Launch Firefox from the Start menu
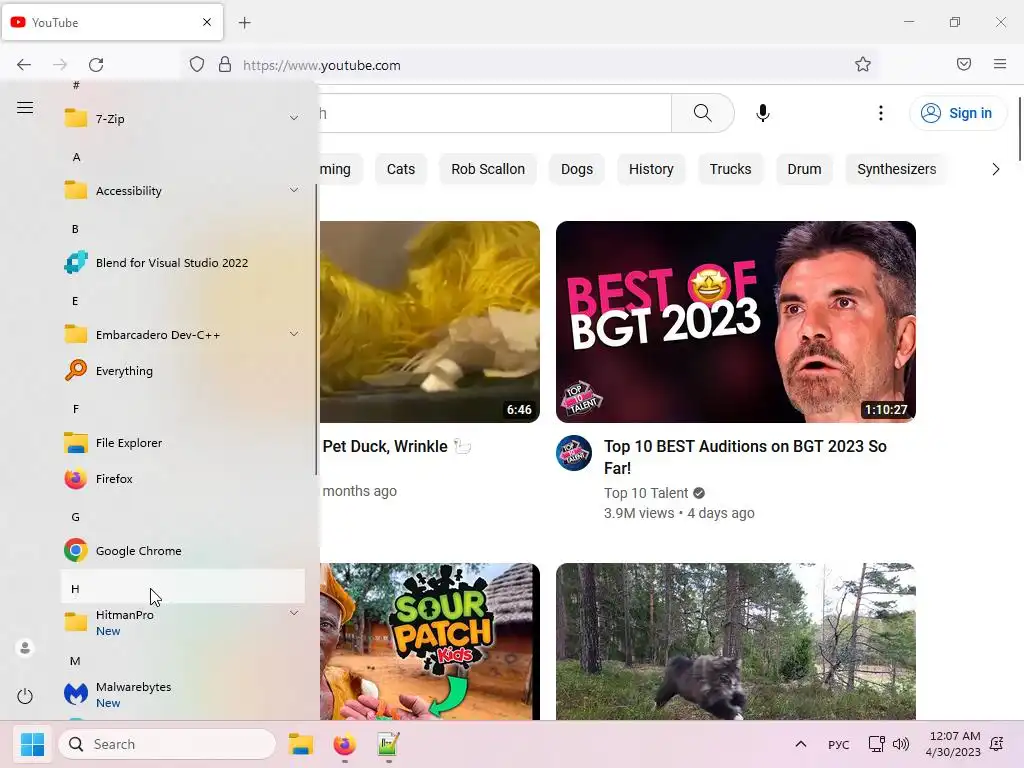The image size is (1024, 768). 183,479
